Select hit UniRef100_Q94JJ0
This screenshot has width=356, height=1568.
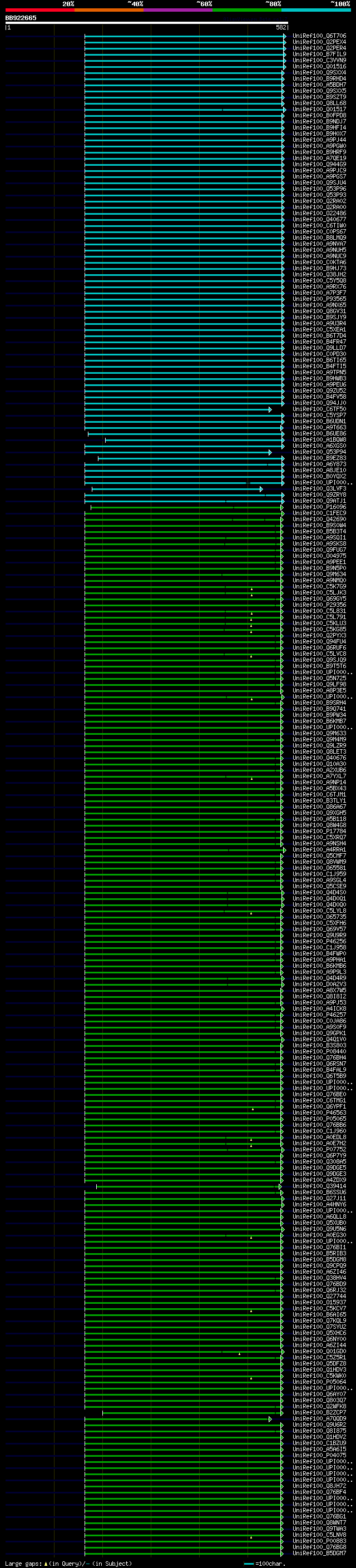pyautogui.click(x=319, y=403)
